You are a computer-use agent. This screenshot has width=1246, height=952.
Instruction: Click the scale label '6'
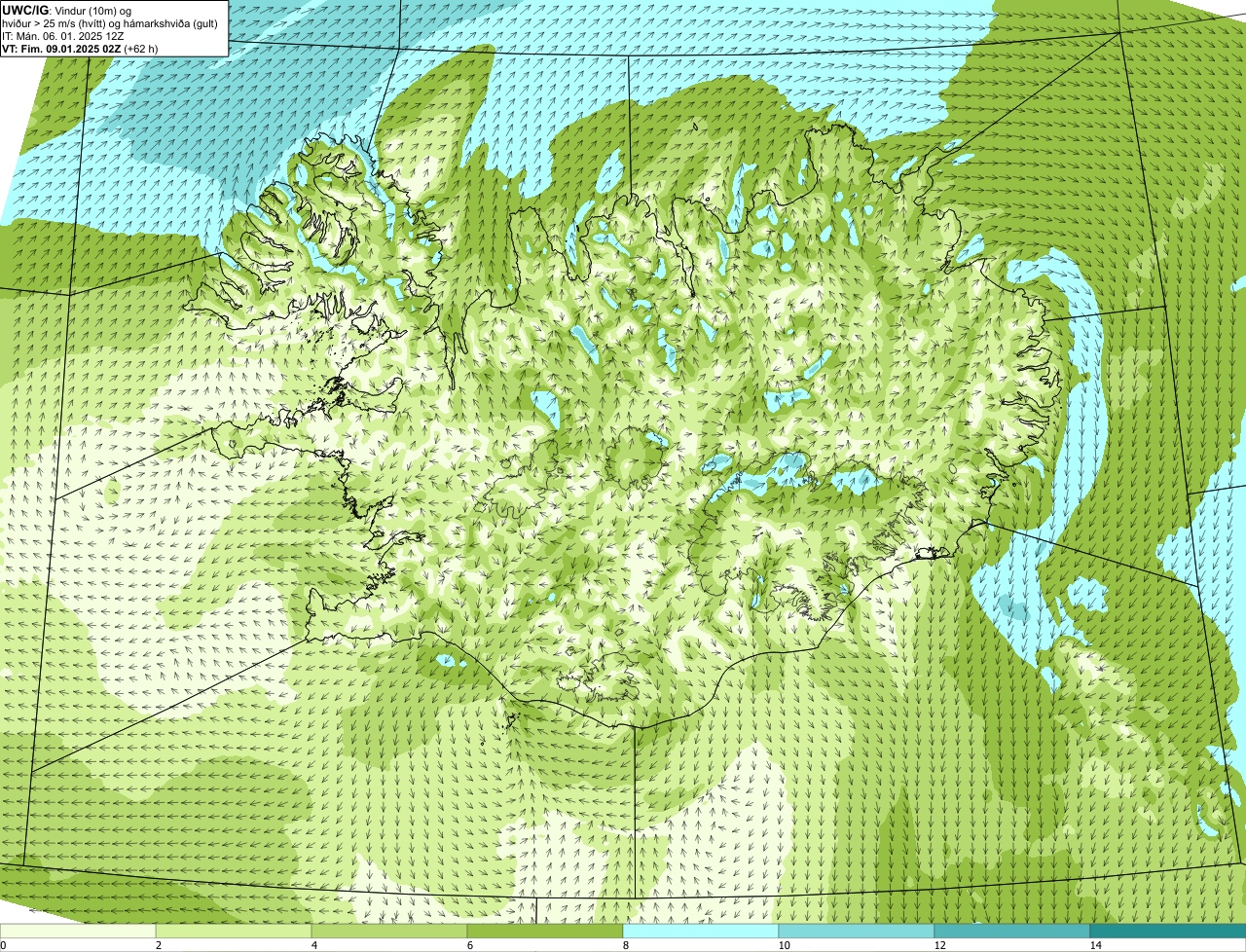tap(469, 945)
